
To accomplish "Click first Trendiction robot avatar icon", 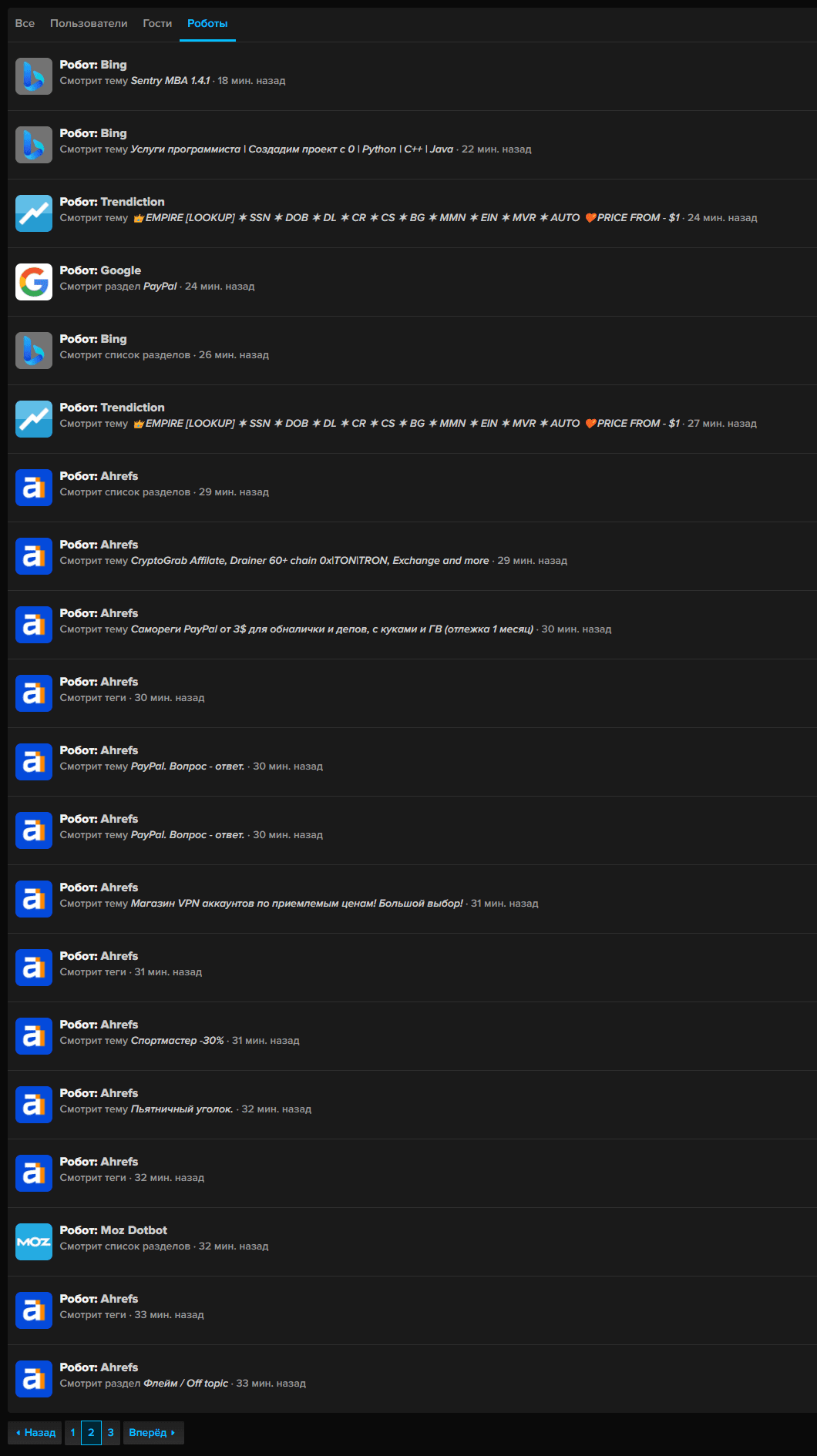I will click(34, 213).
